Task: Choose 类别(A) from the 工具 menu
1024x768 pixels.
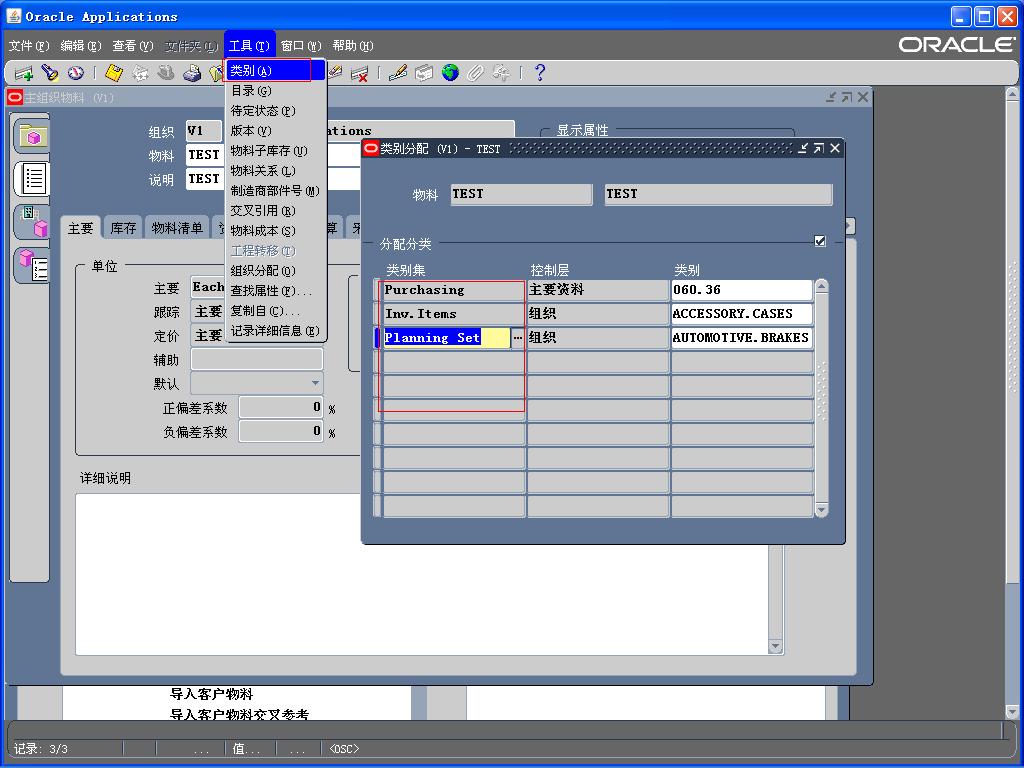Action: pos(275,71)
